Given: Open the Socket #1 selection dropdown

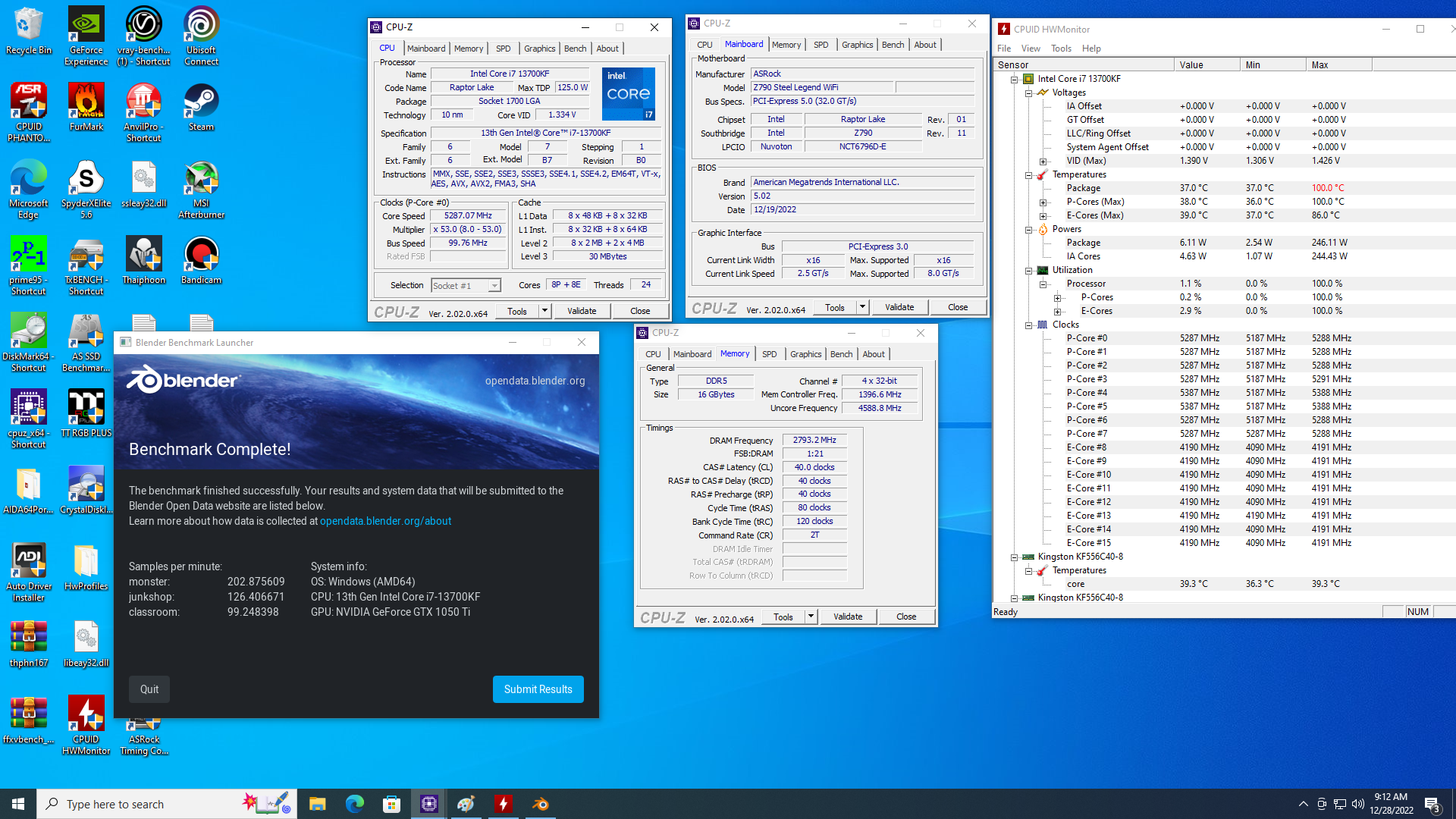Looking at the screenshot, I should 494,286.
